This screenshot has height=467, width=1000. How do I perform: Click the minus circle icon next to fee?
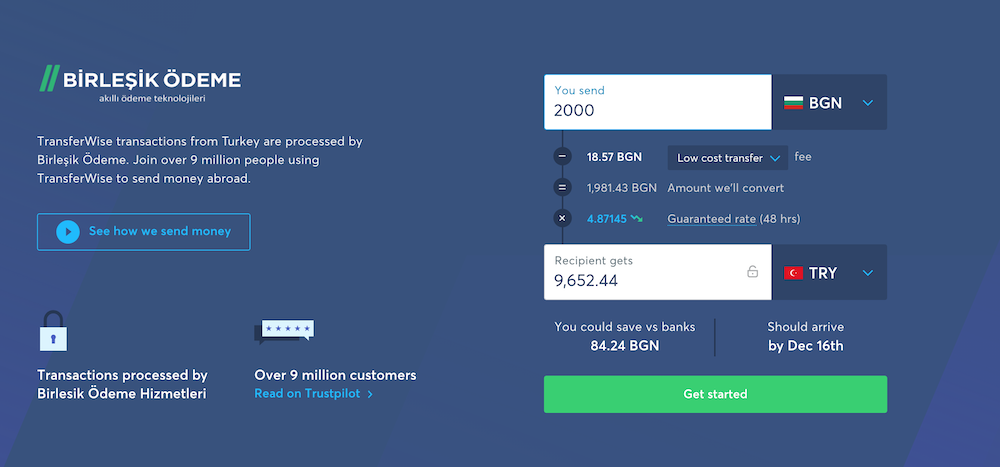point(562,156)
